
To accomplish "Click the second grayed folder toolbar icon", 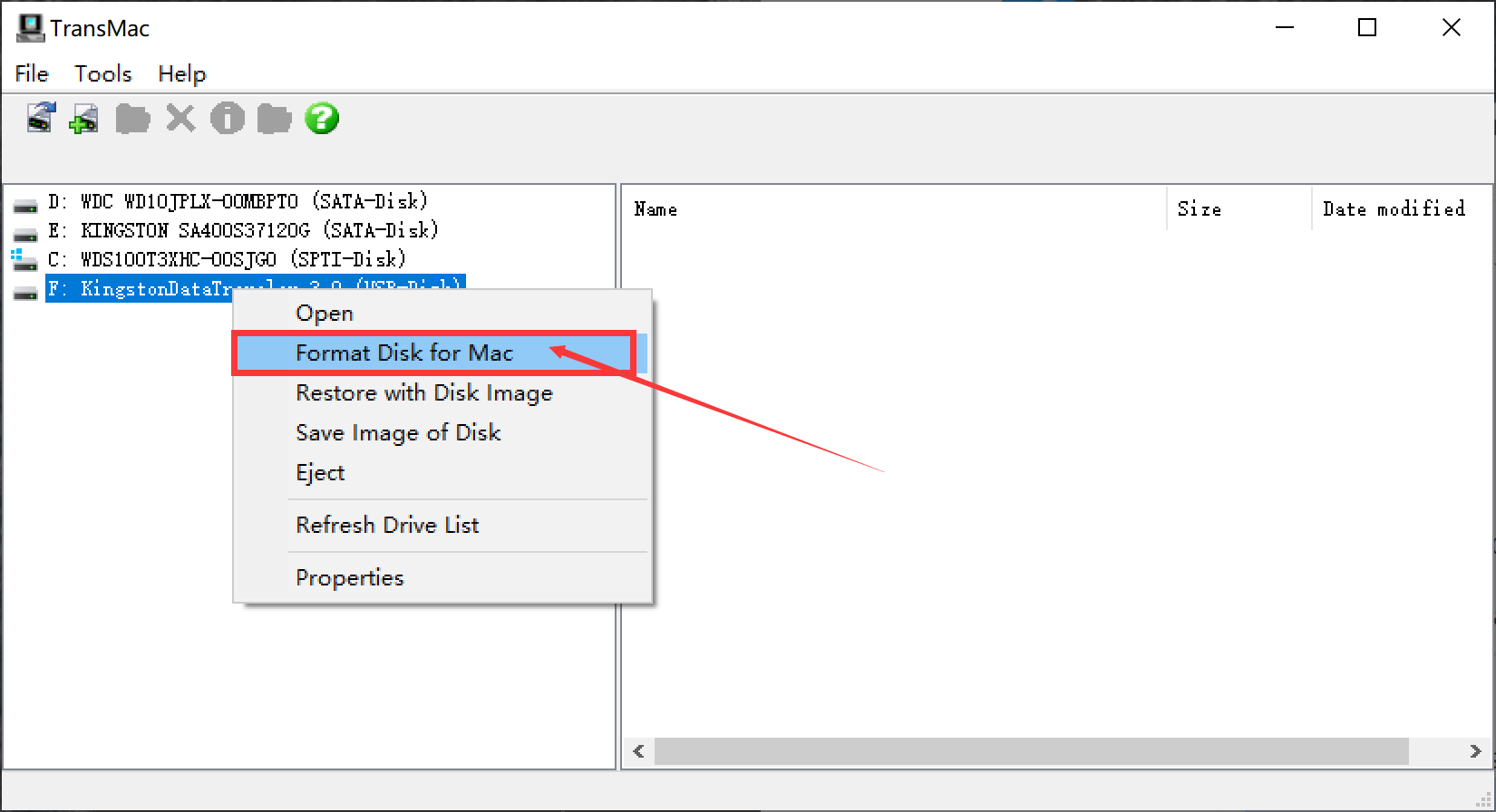I will (274, 119).
